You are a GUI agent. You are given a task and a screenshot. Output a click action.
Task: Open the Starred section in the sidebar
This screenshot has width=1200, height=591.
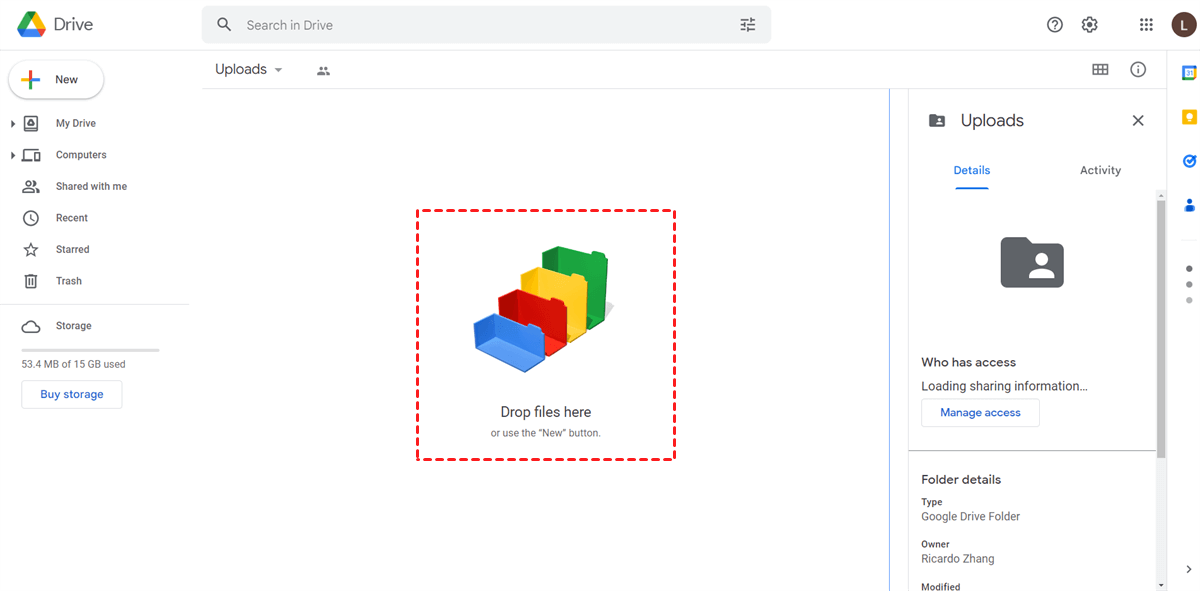pyautogui.click(x=72, y=248)
